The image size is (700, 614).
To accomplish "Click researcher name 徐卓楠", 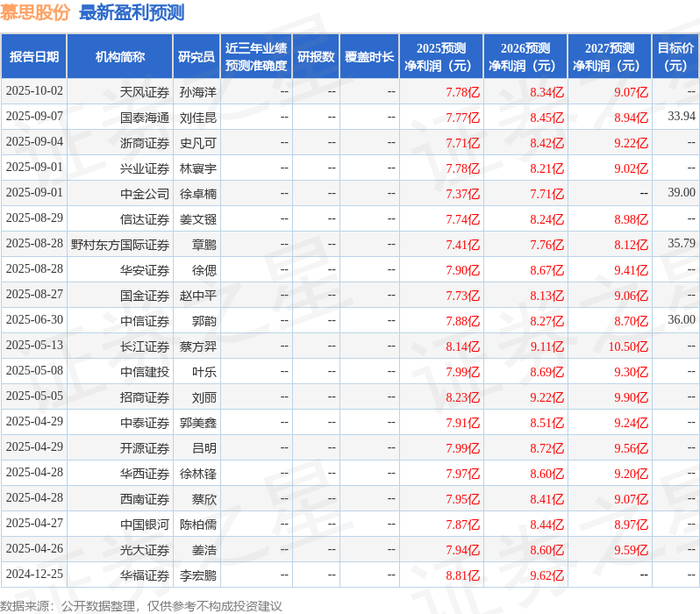I will 198,194.
